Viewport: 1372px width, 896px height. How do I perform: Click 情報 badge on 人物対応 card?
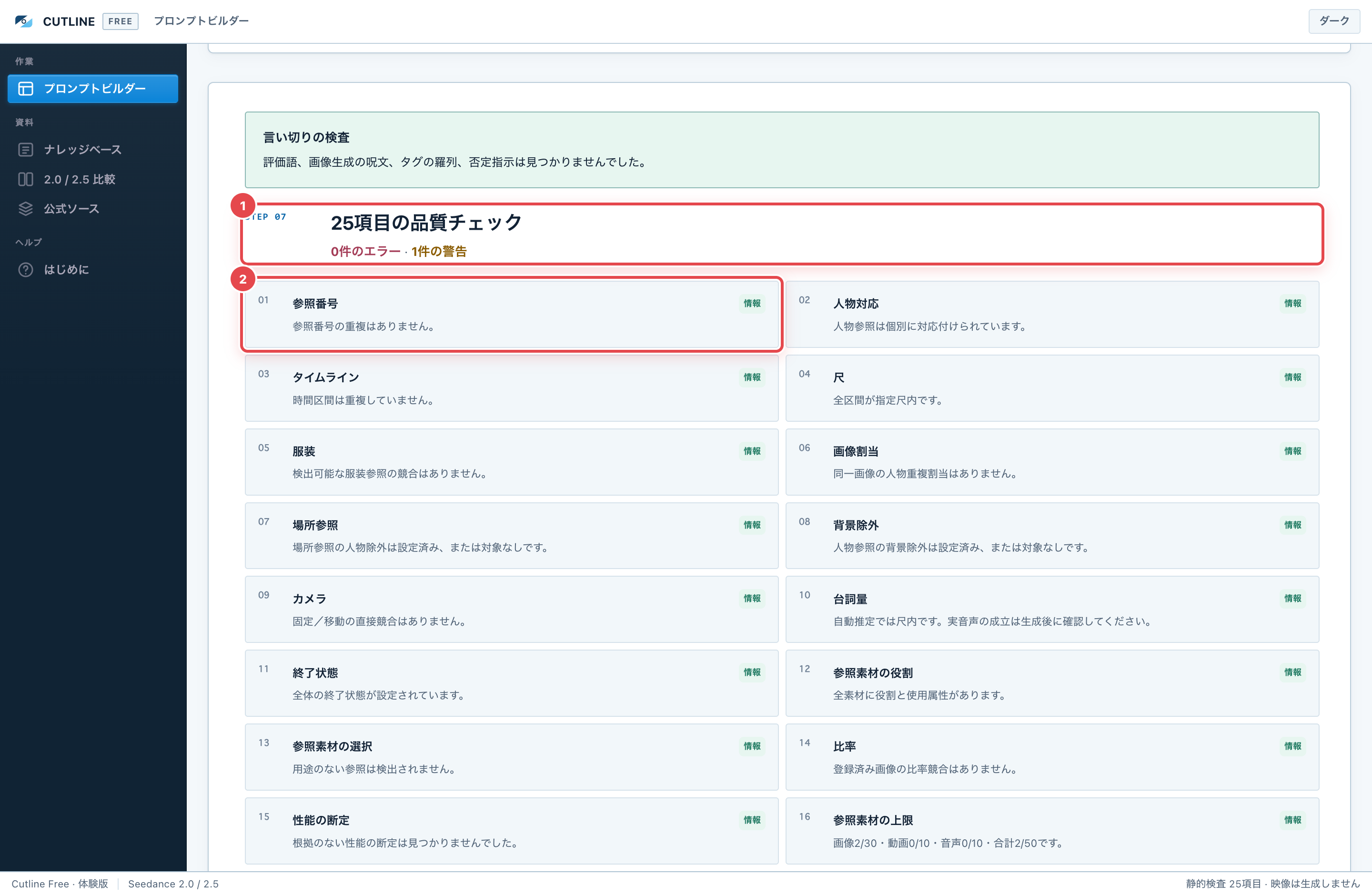coord(1292,303)
